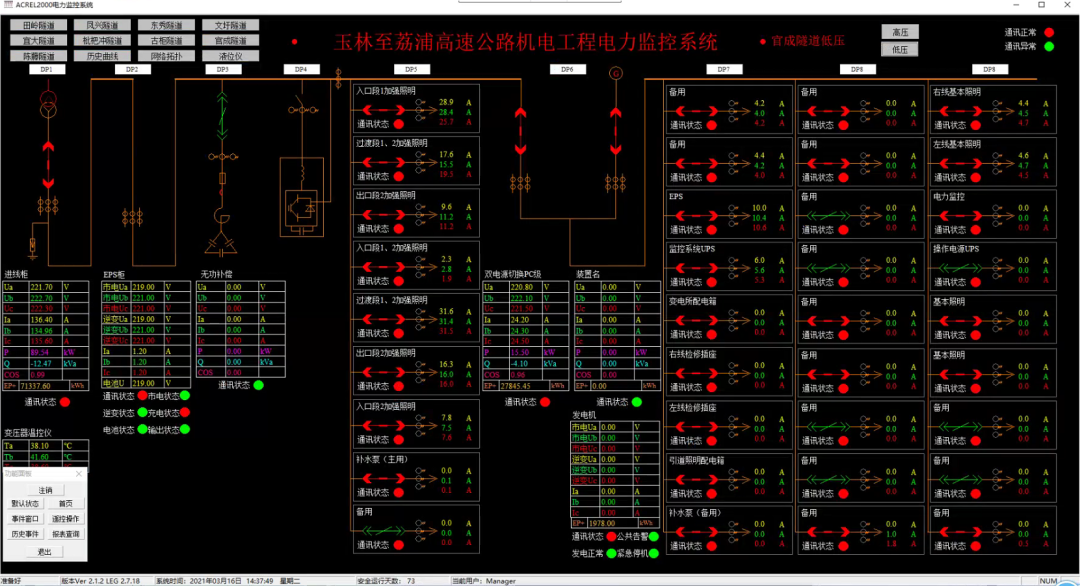Switch to 官成隧道

point(231,41)
